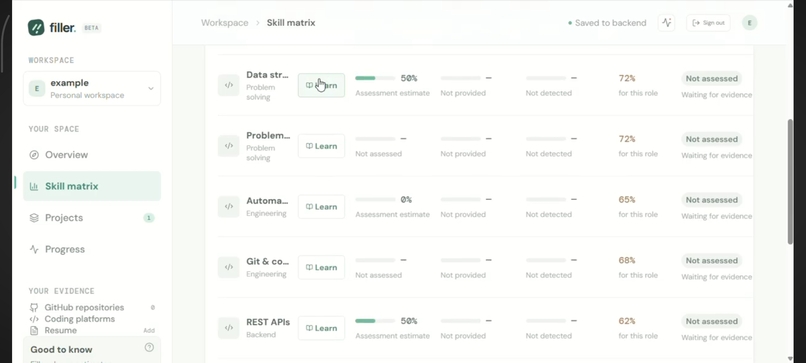Image resolution: width=806 pixels, height=363 pixels.
Task: Click the REST APIs skill name
Action: point(268,322)
